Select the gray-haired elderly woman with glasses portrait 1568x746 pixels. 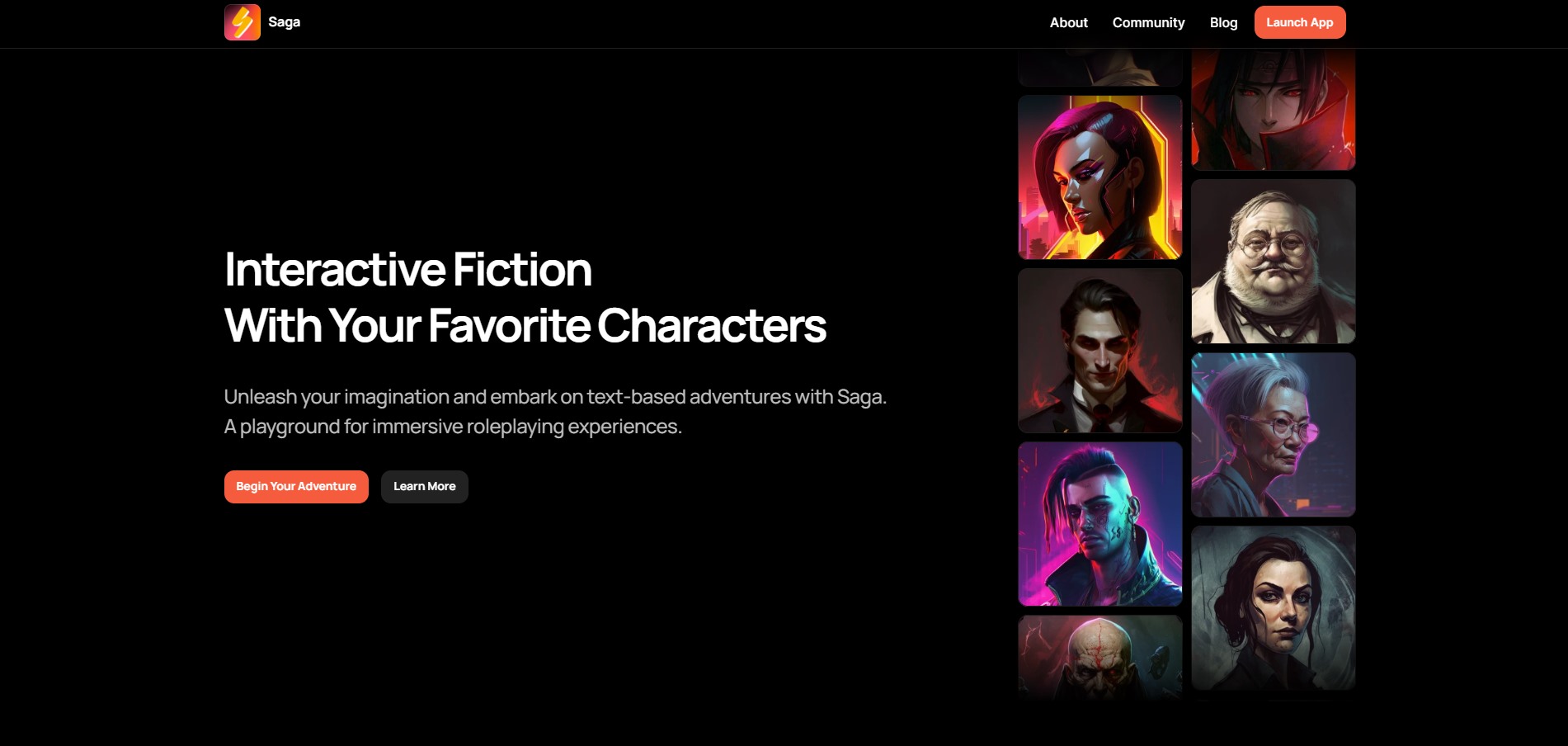tap(1274, 435)
